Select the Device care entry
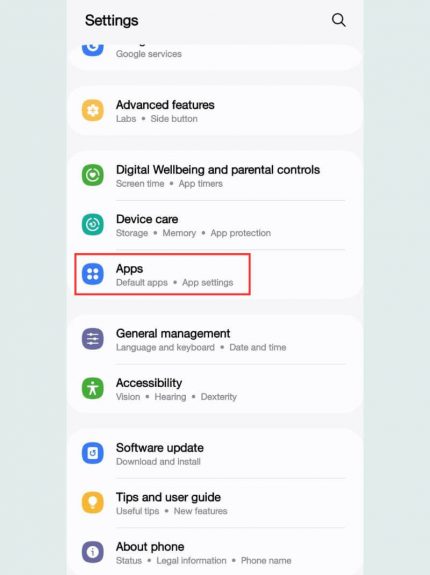Image resolution: width=430 pixels, height=575 pixels. [x=215, y=225]
